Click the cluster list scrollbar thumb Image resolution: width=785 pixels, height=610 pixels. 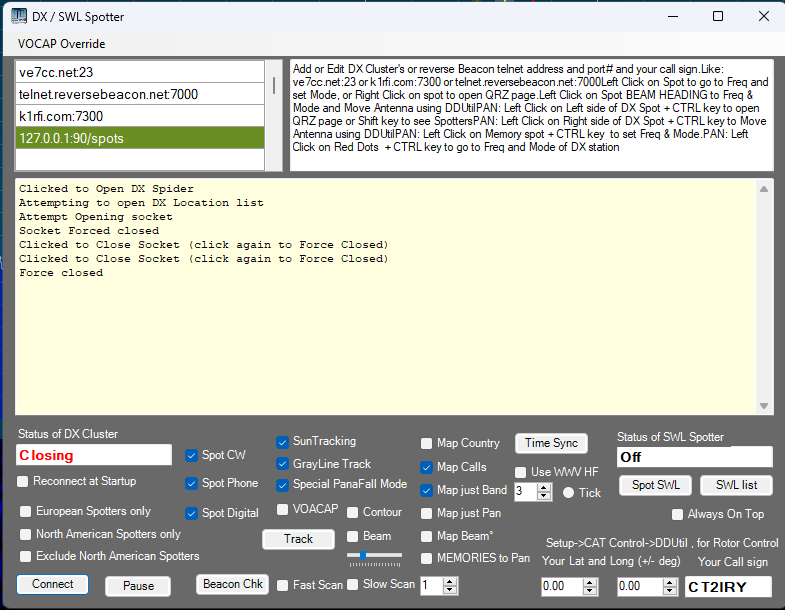pyautogui.click(x=274, y=85)
